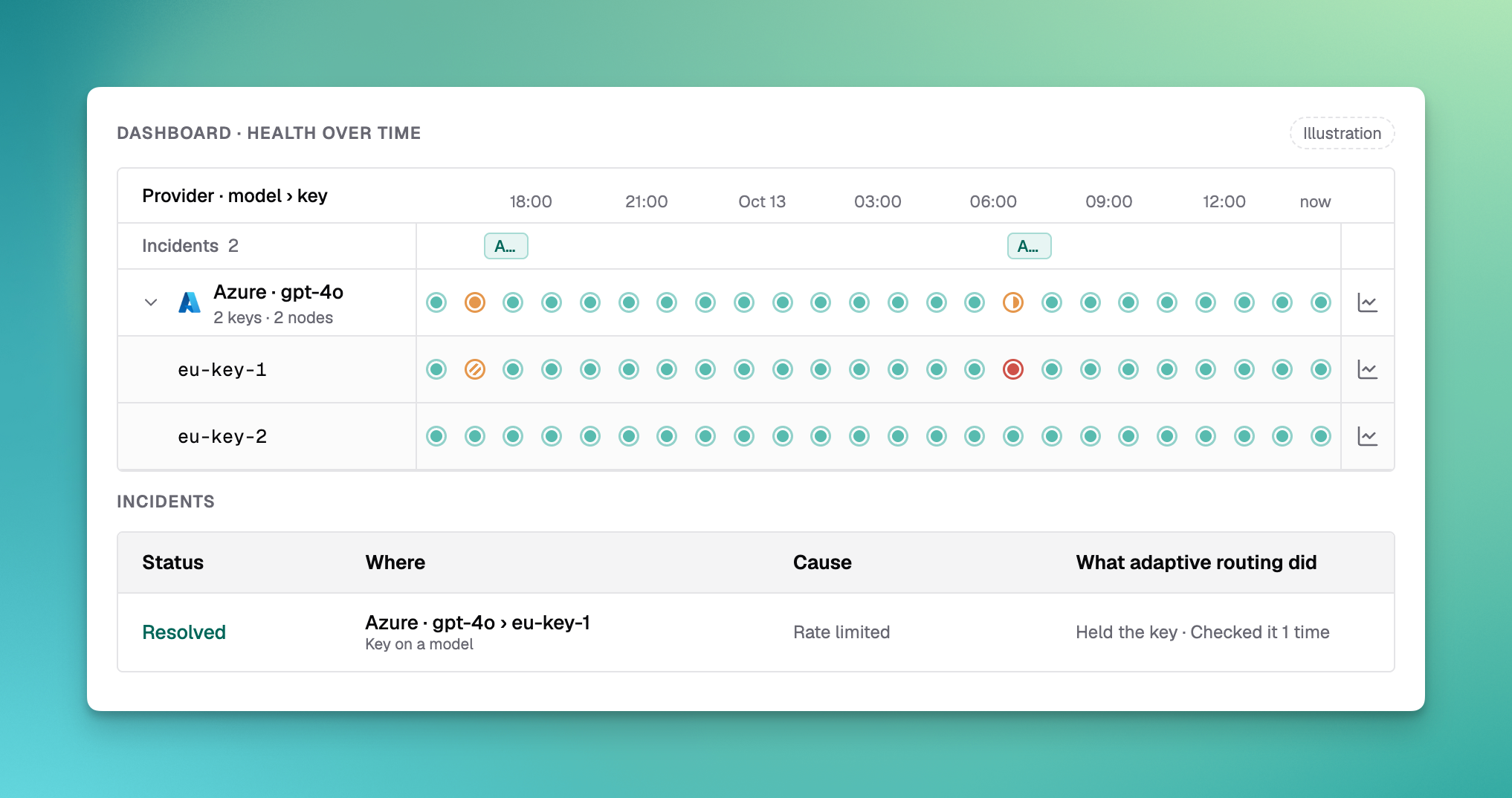This screenshot has height=798, width=1512.
Task: Click 'Provider · model › key' header
Action: pyautogui.click(x=235, y=195)
